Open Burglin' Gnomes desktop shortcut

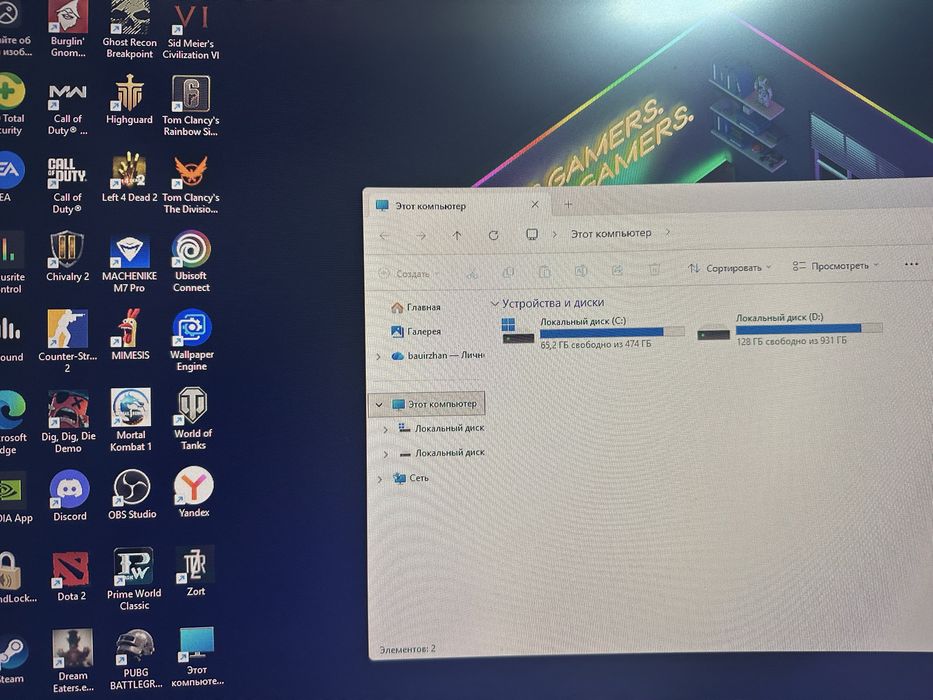tap(68, 29)
